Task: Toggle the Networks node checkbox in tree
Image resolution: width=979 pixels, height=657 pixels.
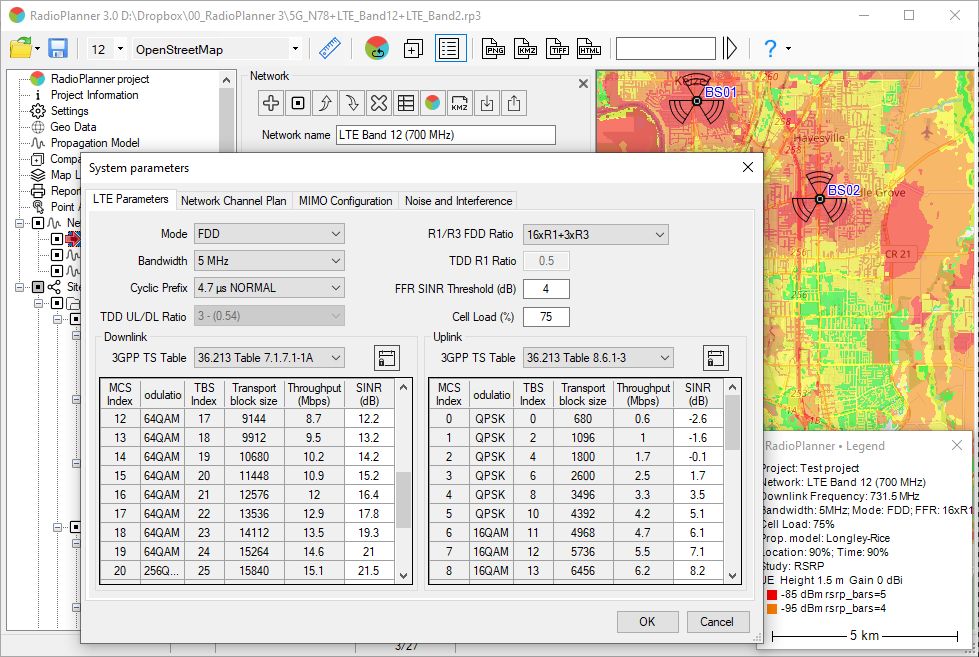Action: click(x=37, y=223)
